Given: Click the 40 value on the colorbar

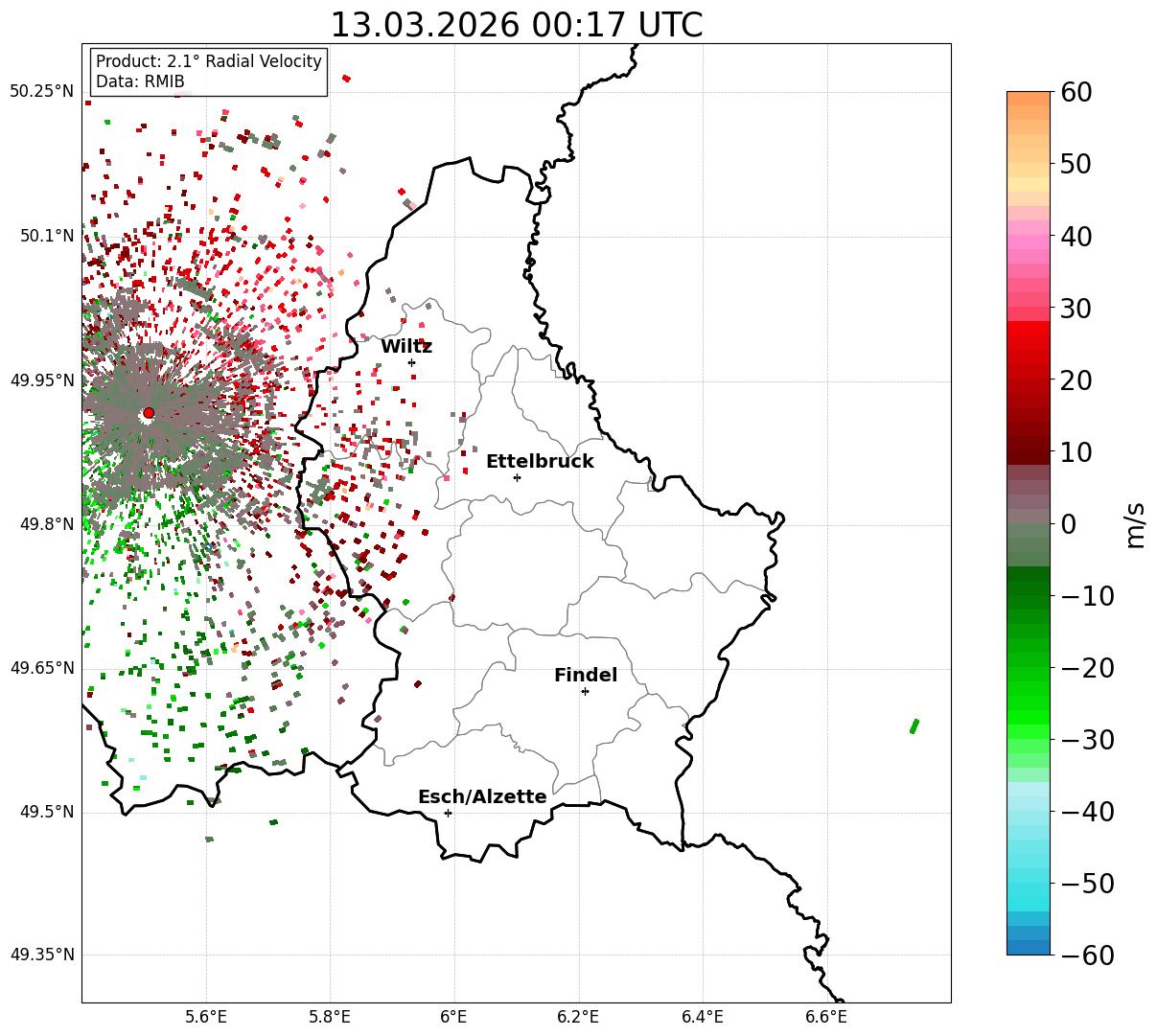Looking at the screenshot, I should [1076, 236].
